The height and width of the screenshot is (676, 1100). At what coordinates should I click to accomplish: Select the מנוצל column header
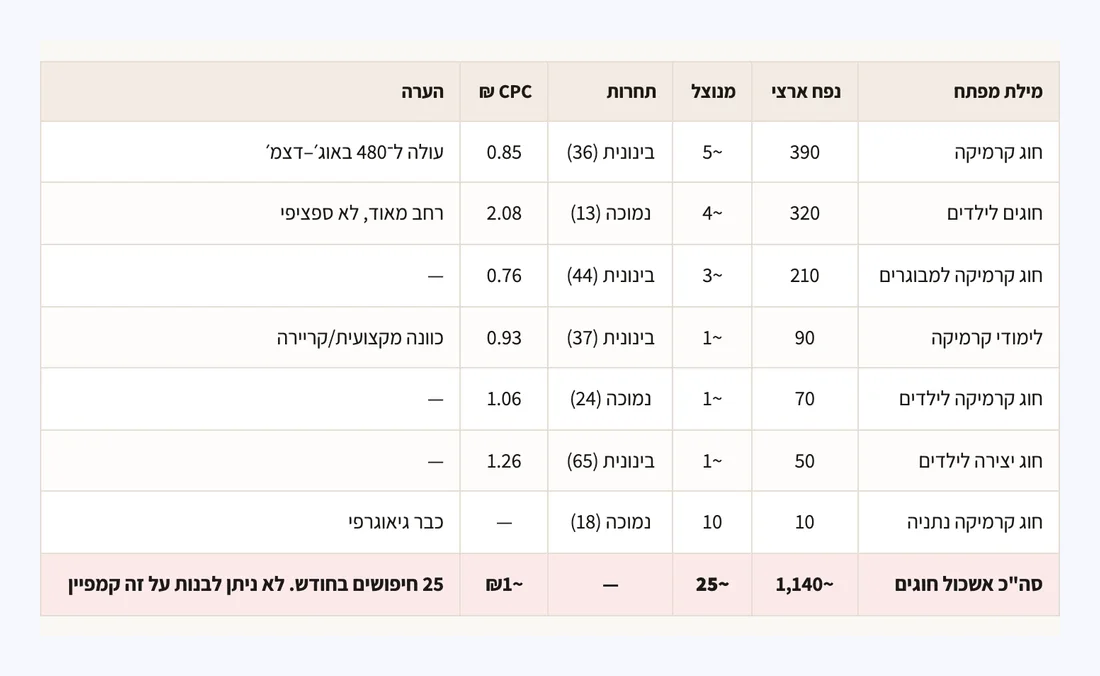(x=713, y=92)
